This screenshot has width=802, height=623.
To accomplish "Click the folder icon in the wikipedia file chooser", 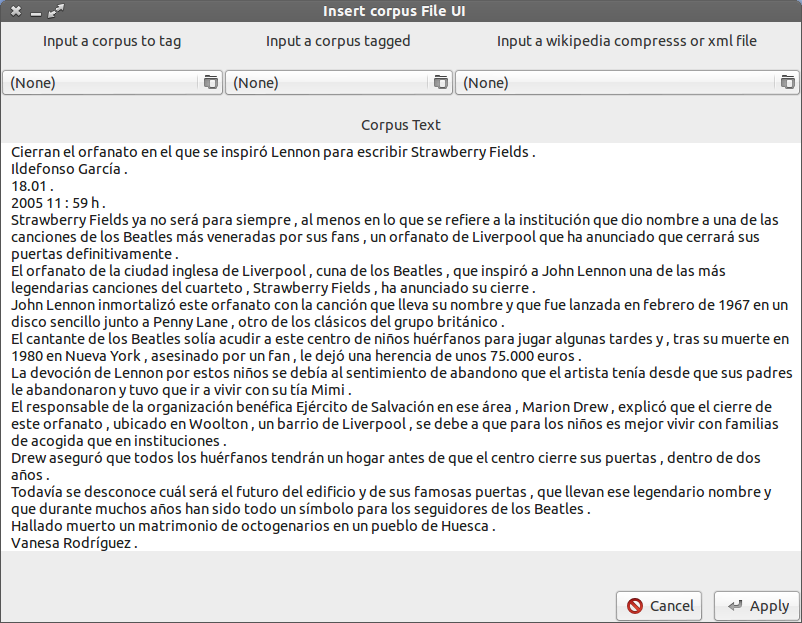I will pyautogui.click(x=788, y=82).
